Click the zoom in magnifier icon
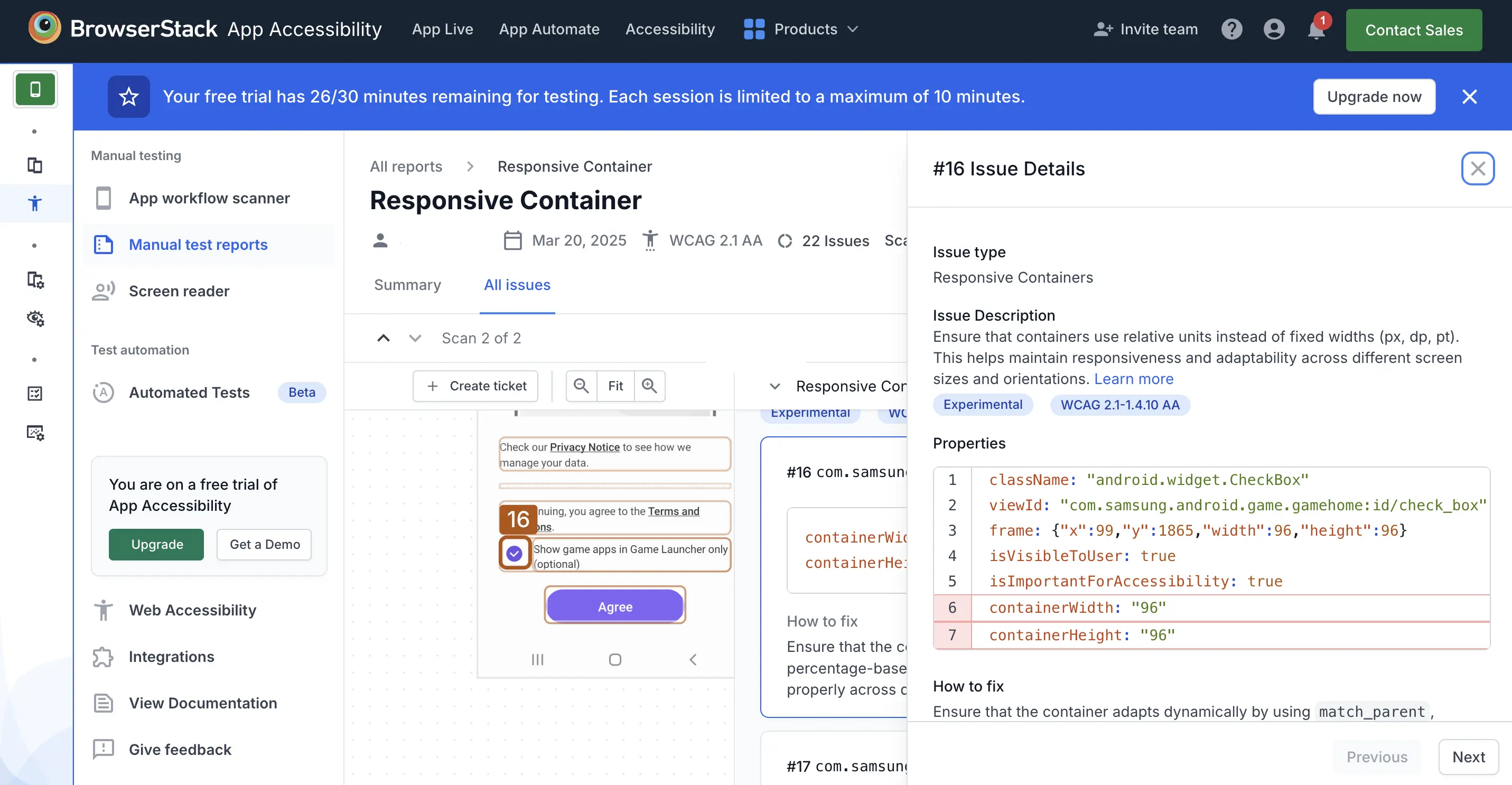Viewport: 1512px width, 785px height. click(x=649, y=386)
